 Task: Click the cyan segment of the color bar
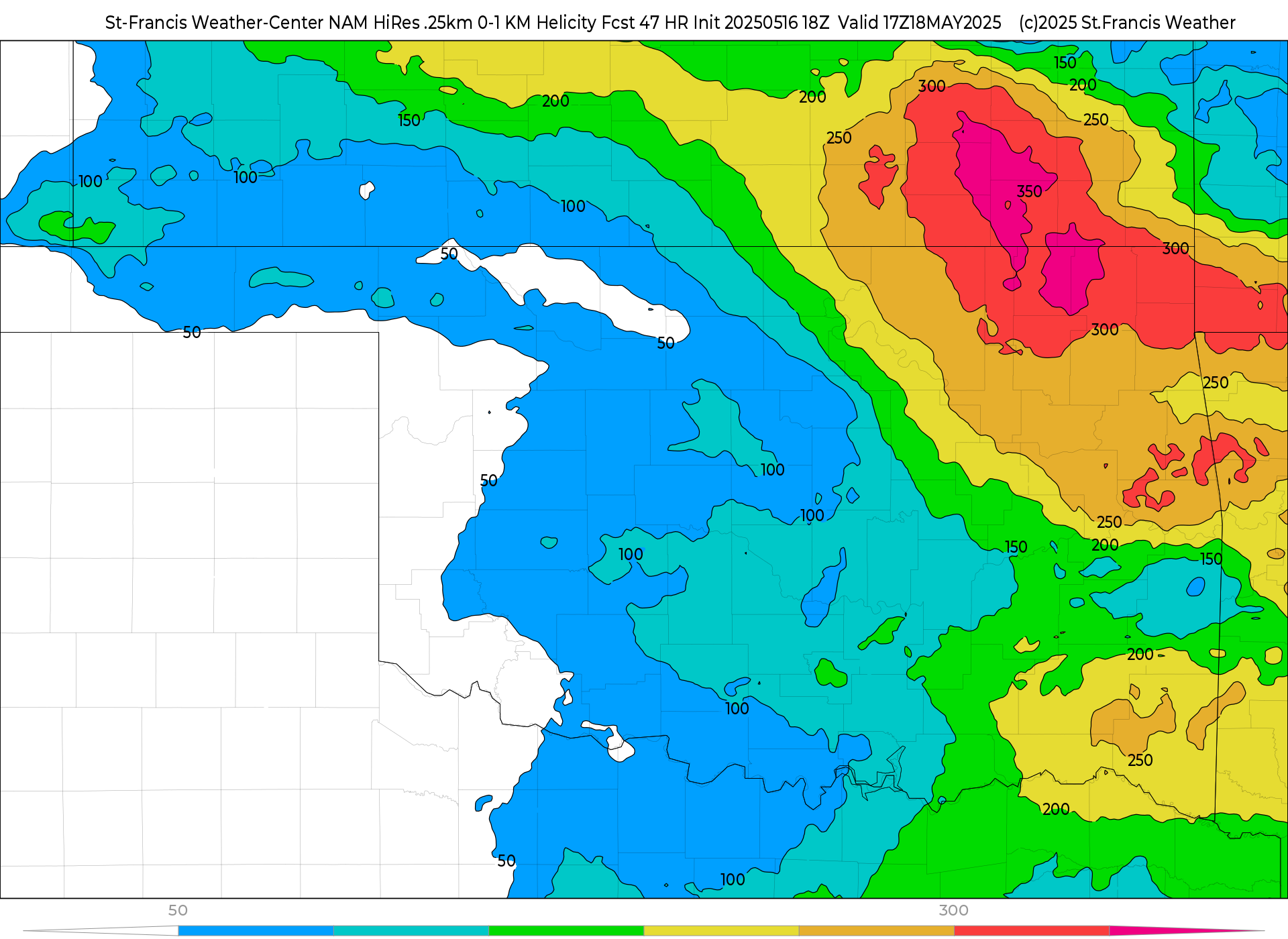(x=411, y=931)
